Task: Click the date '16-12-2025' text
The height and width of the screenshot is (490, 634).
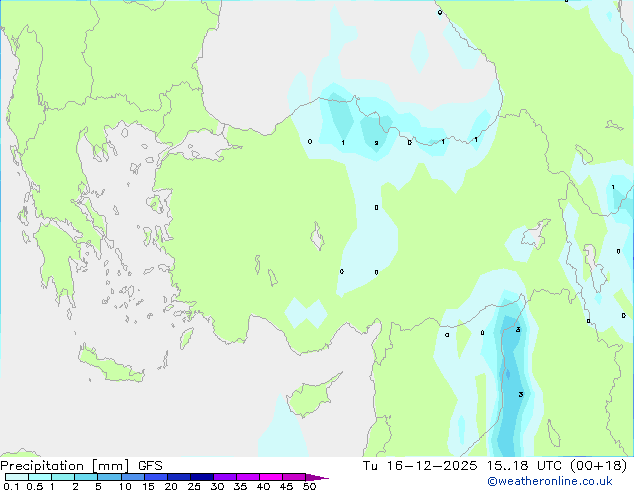Action: [431, 466]
